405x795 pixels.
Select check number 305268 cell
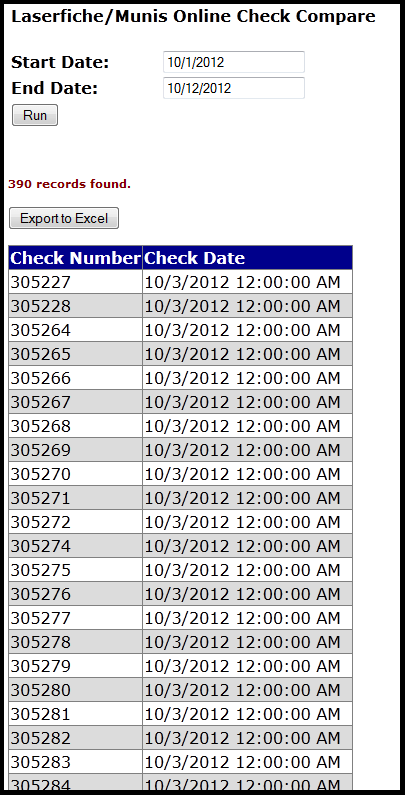tap(76, 425)
